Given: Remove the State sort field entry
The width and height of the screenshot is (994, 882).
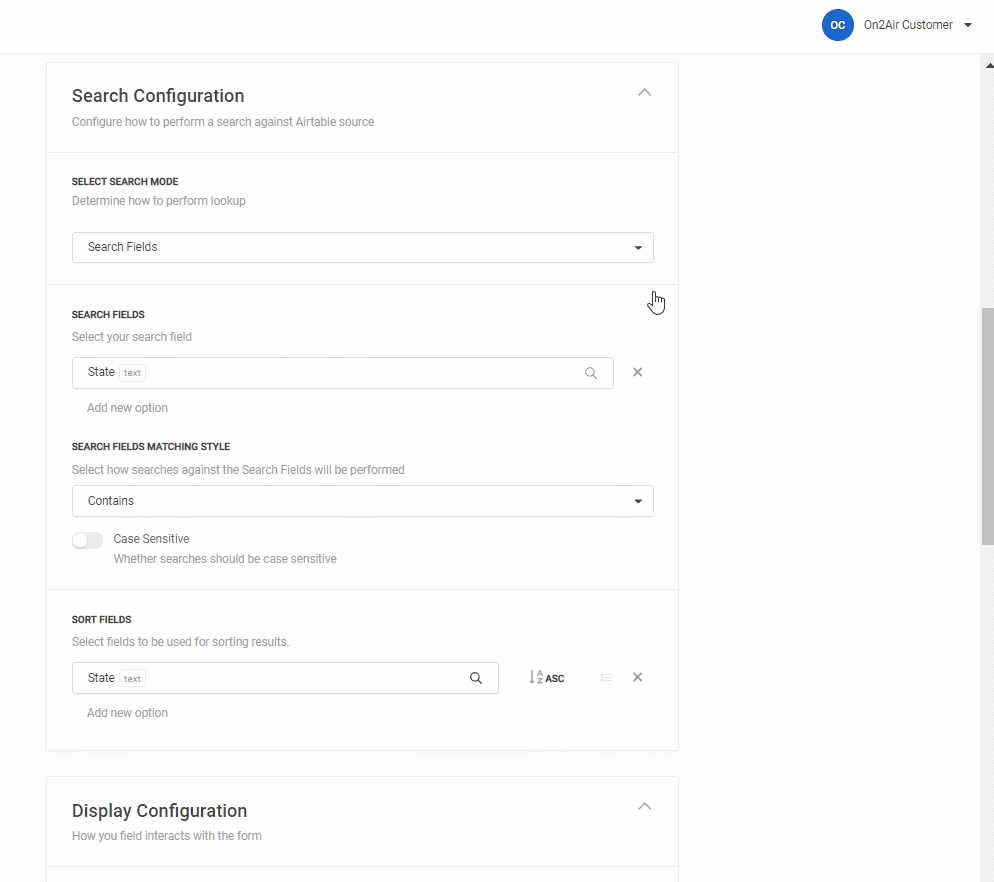Looking at the screenshot, I should click(x=637, y=677).
